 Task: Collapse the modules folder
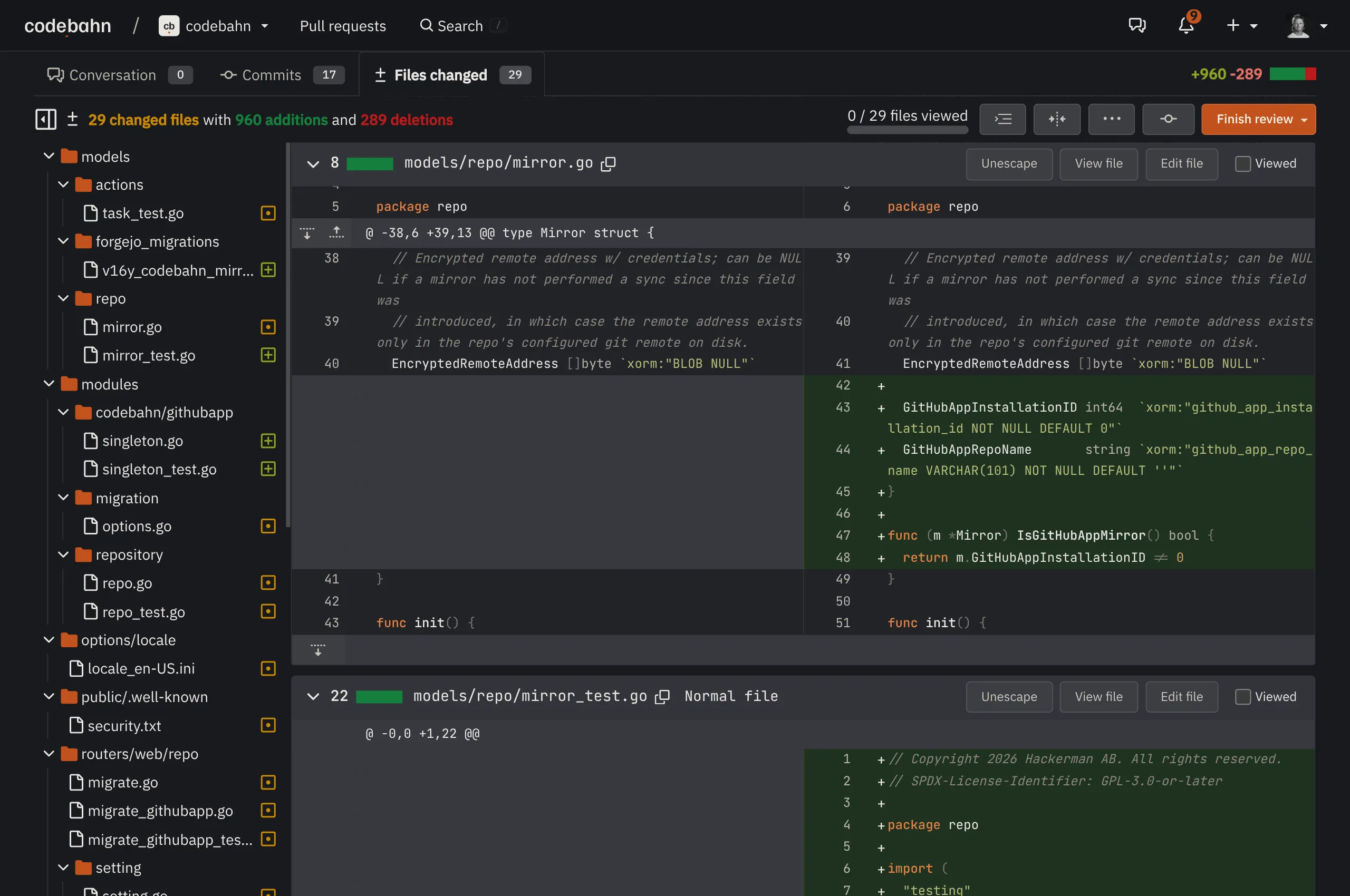(49, 384)
